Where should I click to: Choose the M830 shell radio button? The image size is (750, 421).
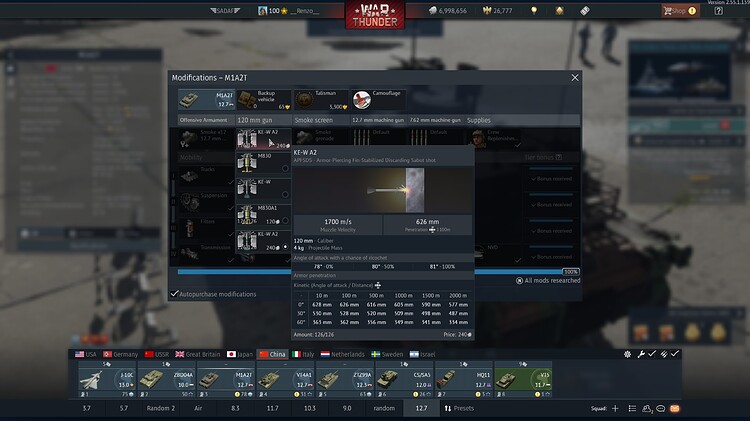[285, 168]
